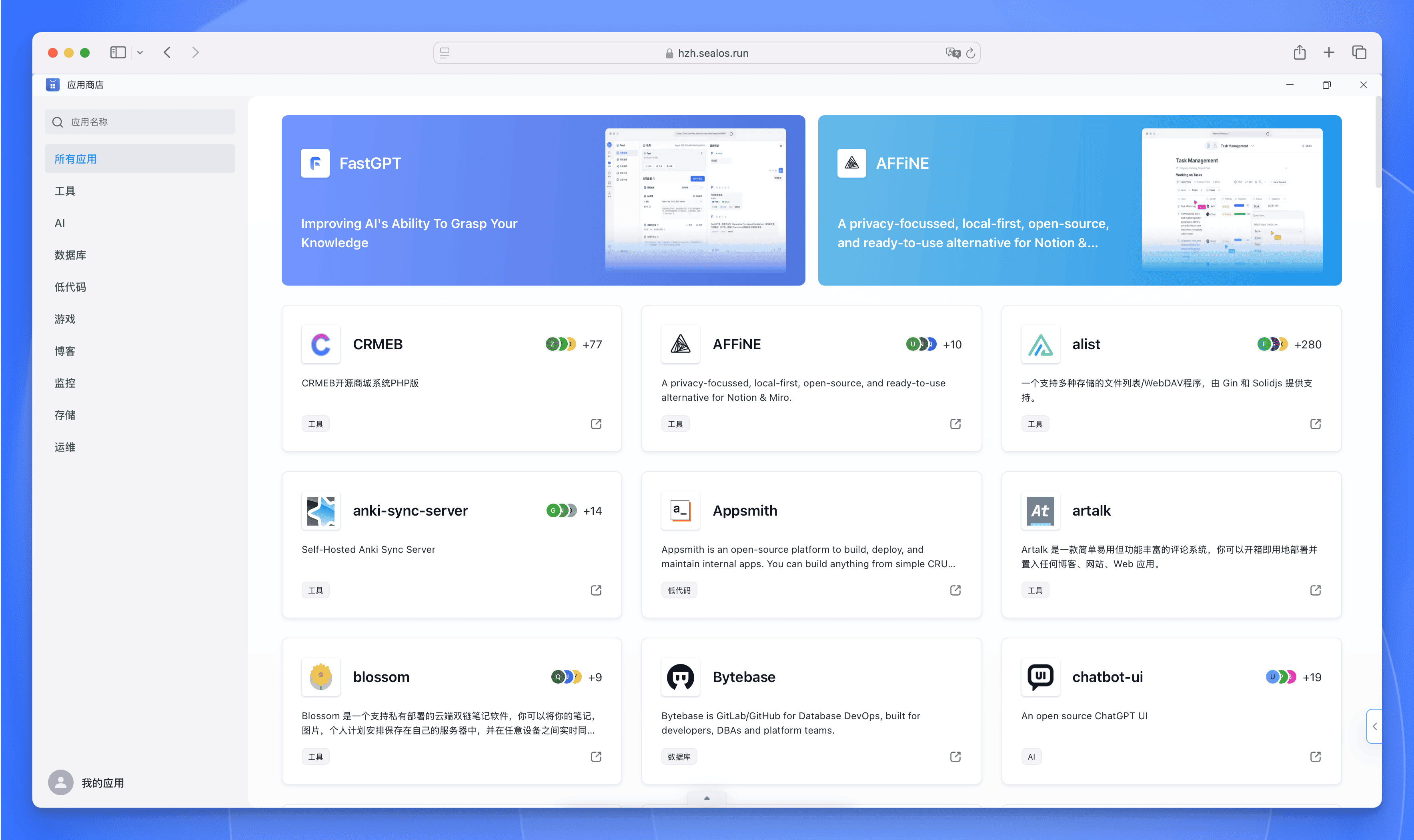Open the FastGPT featured banner
Image resolution: width=1414 pixels, height=840 pixels.
[543, 200]
